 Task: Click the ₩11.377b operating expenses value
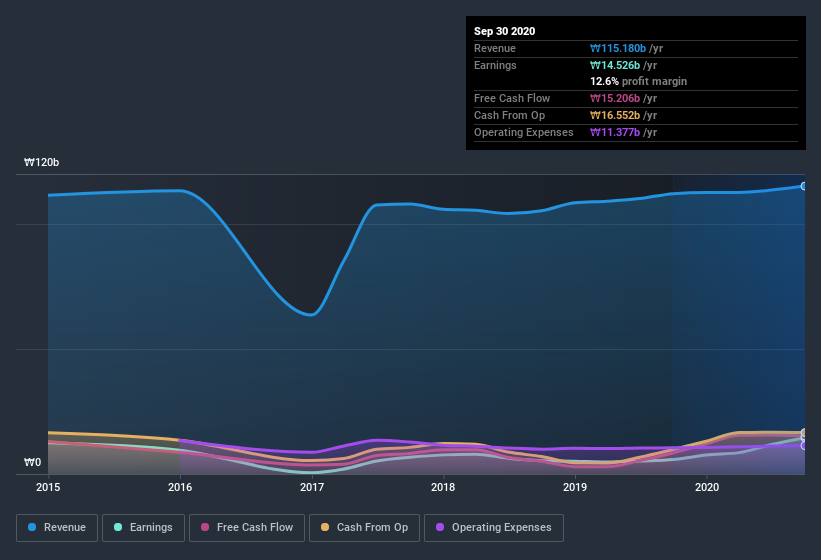pos(615,132)
